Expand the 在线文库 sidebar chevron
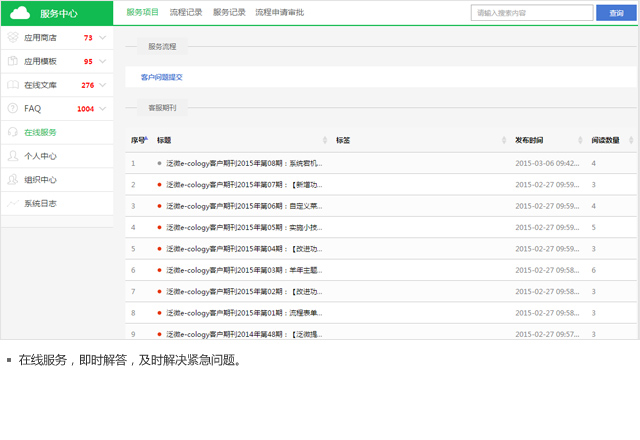This screenshot has height=440, width=640. (103, 85)
